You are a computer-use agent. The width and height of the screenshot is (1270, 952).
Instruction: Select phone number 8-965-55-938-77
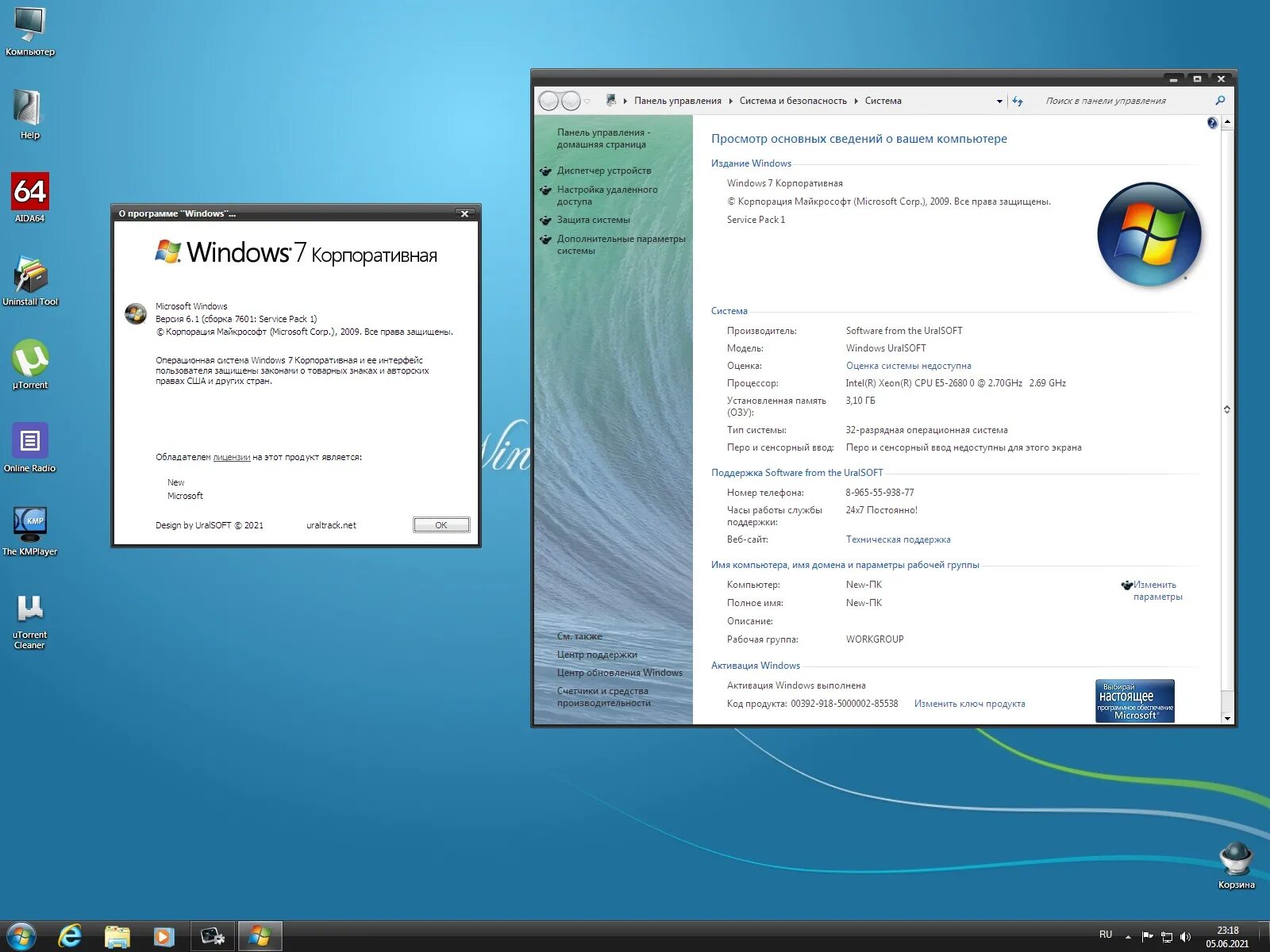[879, 493]
